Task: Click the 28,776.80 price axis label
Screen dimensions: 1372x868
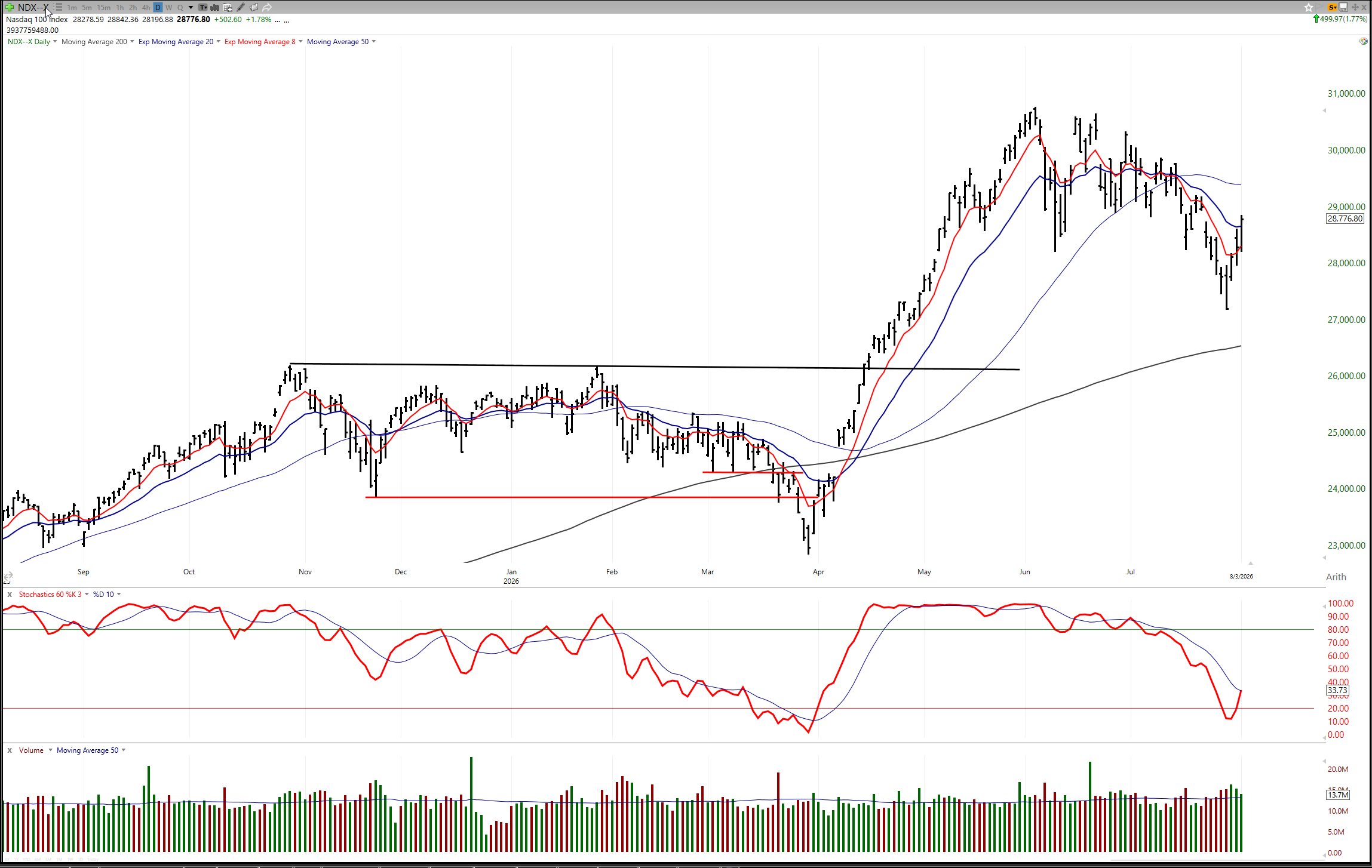Action: tap(1345, 218)
